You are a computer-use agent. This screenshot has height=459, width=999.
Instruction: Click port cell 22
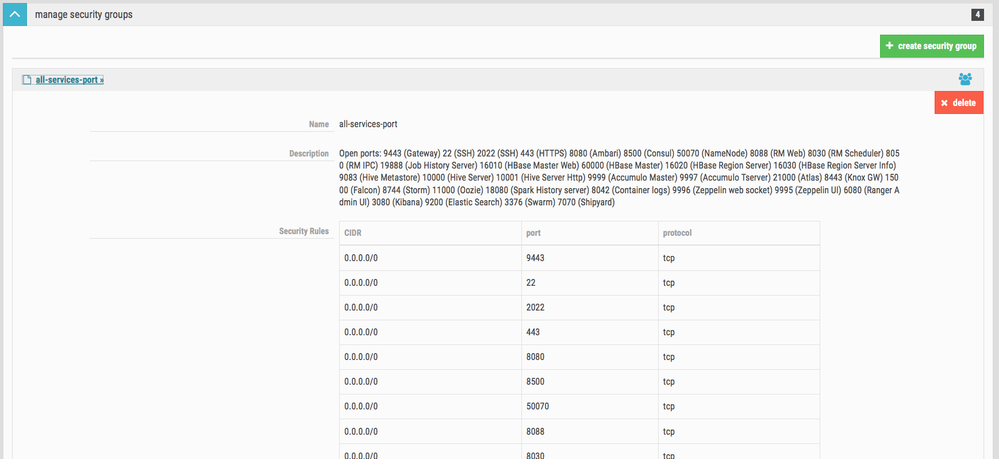click(590, 283)
